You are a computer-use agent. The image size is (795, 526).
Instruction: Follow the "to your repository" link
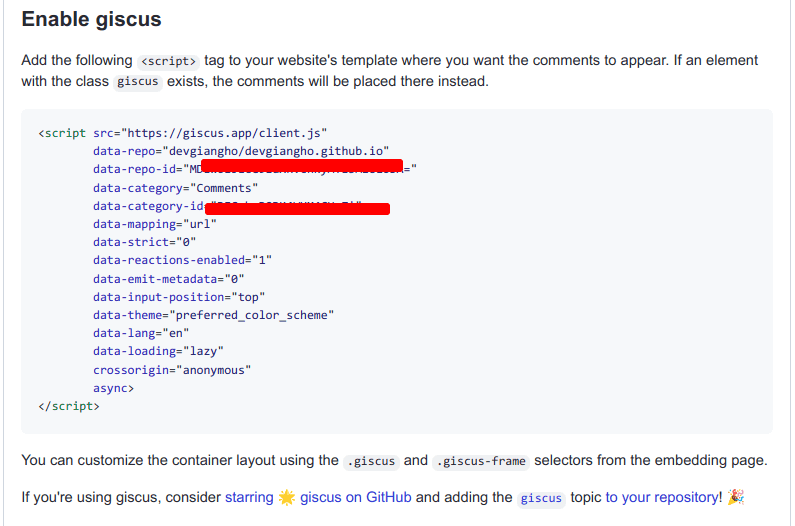[662, 497]
